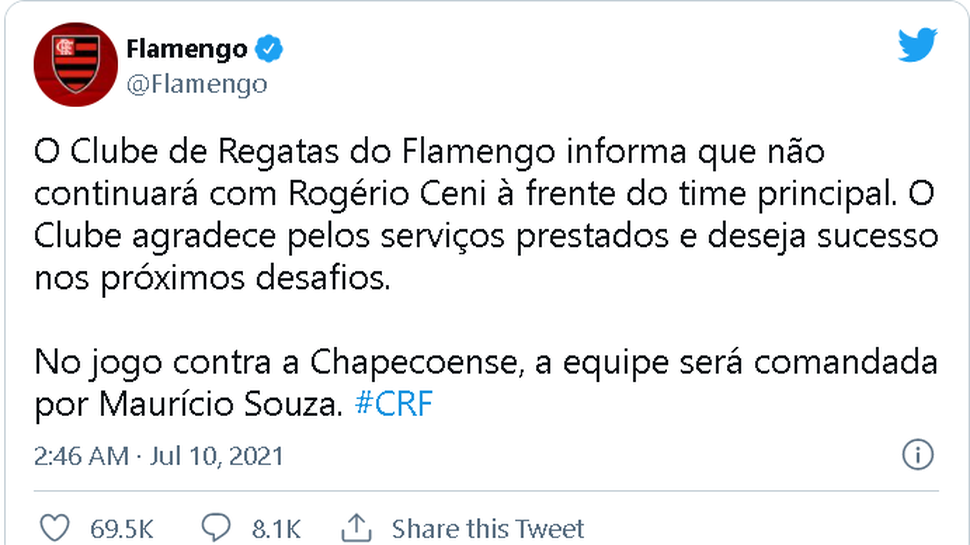Click the Jul 10, 2021 date
Viewport: 970px width, 545px height.
coord(217,457)
